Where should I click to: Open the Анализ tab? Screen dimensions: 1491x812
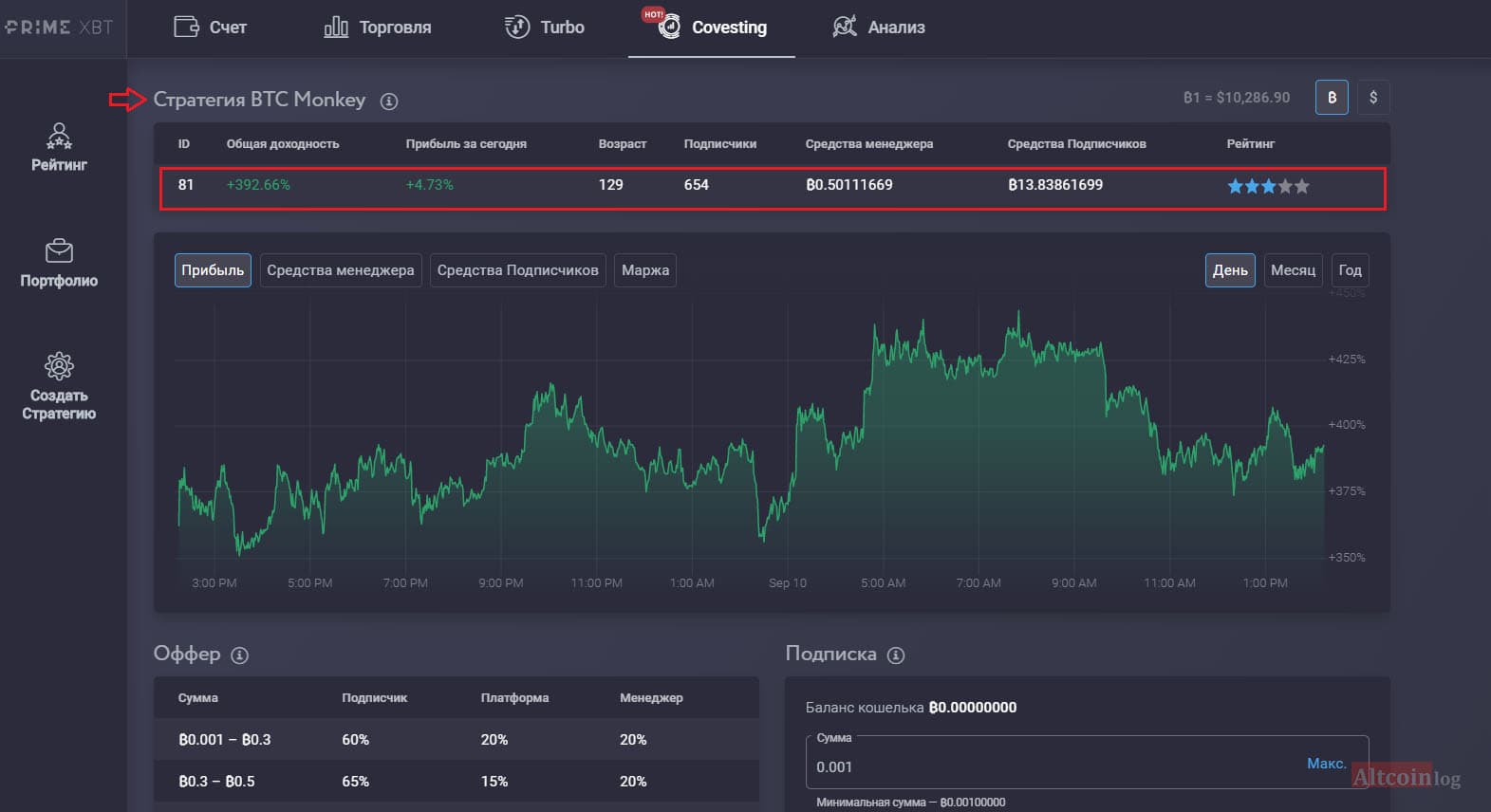[x=879, y=28]
